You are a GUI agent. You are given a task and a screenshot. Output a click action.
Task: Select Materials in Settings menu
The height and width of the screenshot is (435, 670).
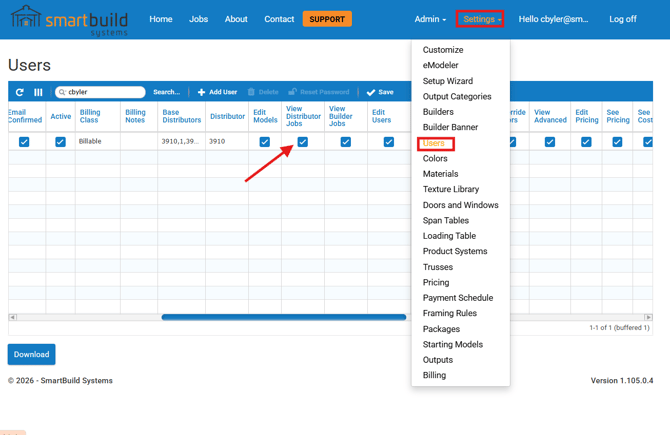tap(440, 174)
